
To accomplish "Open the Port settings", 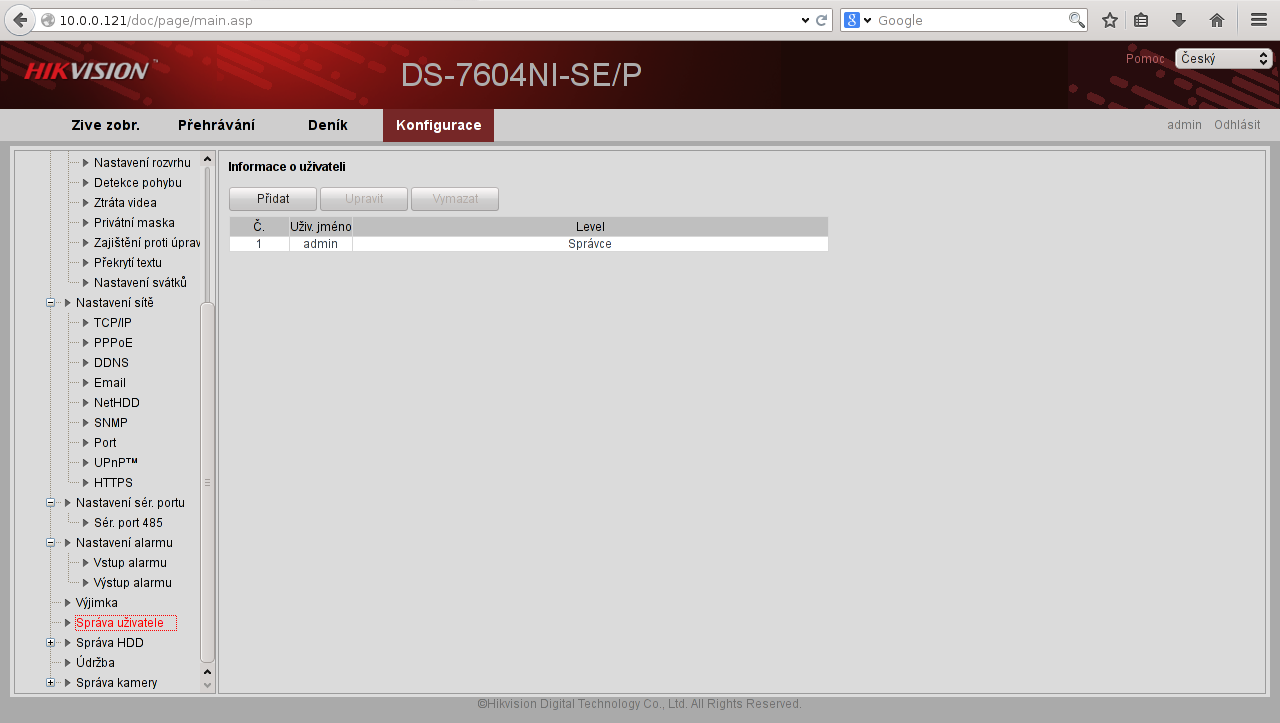I will click(105, 443).
